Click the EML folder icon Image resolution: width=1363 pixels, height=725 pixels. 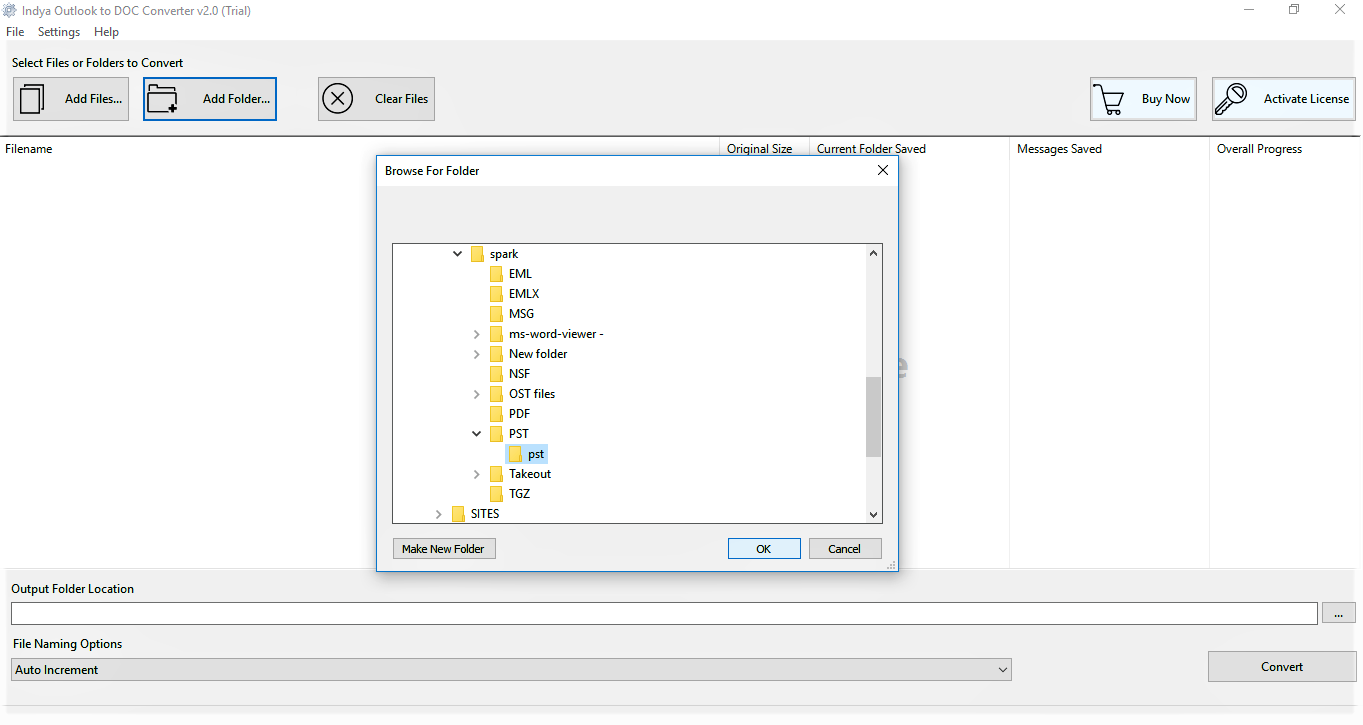[x=496, y=274]
